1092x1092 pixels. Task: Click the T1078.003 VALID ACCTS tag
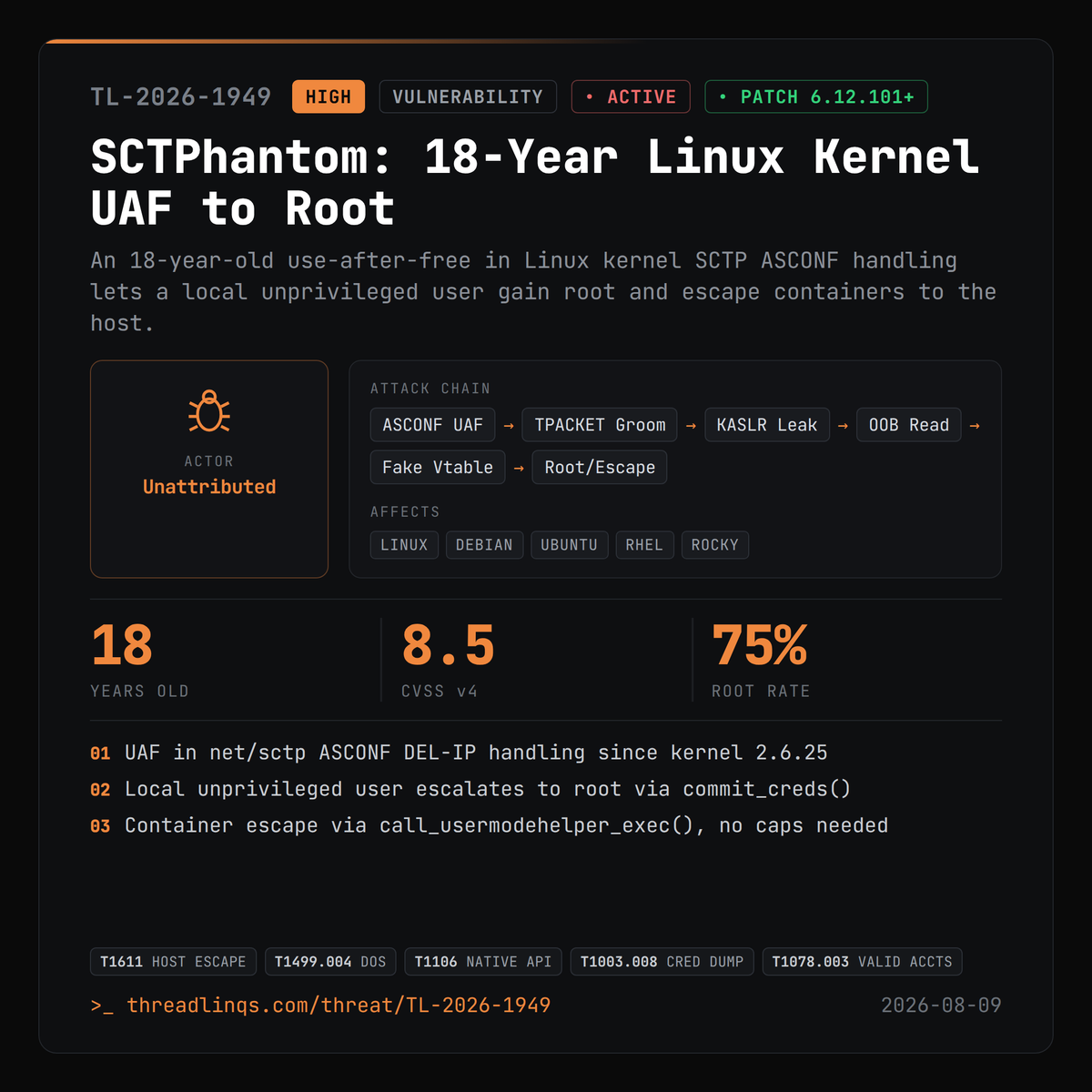863,962
